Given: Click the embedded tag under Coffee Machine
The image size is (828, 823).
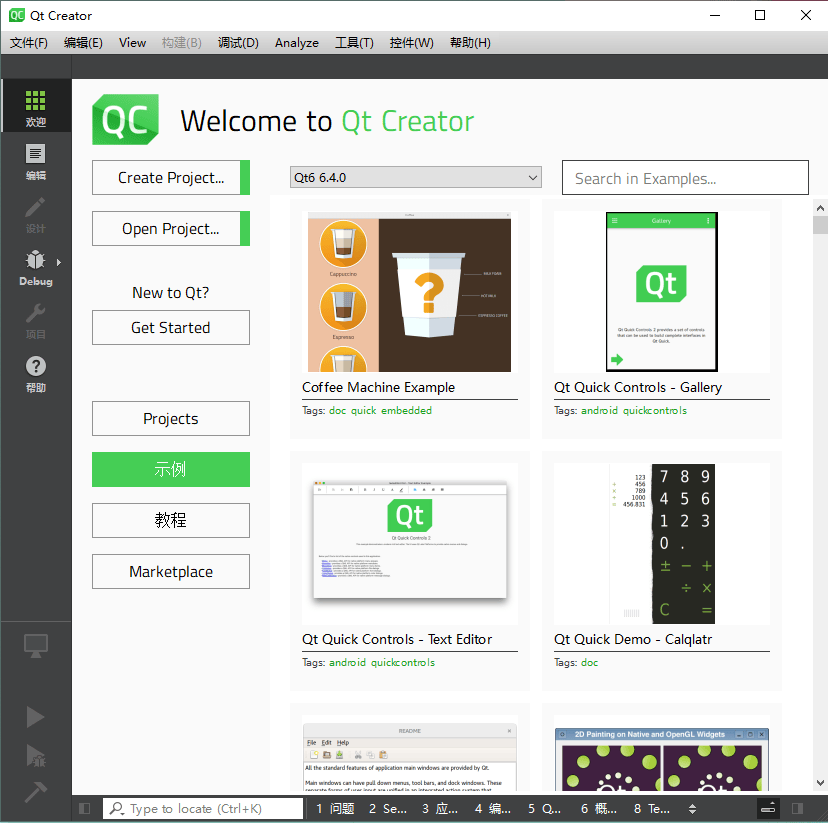Looking at the screenshot, I should (406, 410).
